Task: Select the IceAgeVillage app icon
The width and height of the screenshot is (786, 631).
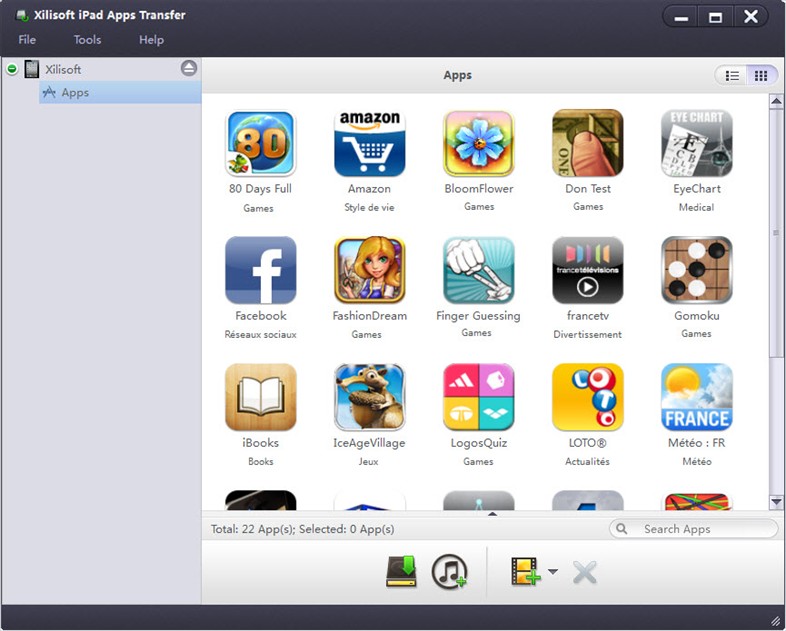Action: click(x=369, y=397)
